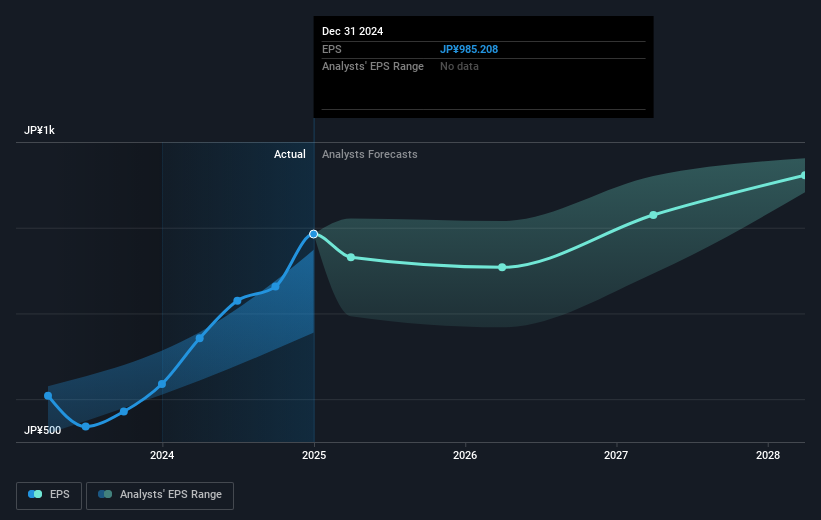Click the JP¥1k y-axis label
The image size is (821, 520).
click(39, 130)
